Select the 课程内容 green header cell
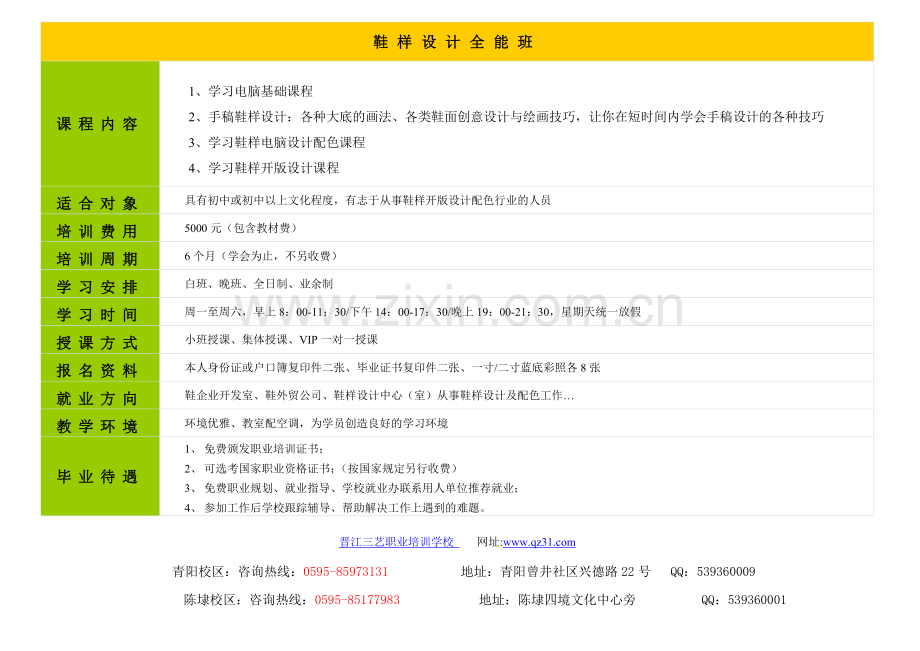The height and width of the screenshot is (651, 920). coord(98,124)
